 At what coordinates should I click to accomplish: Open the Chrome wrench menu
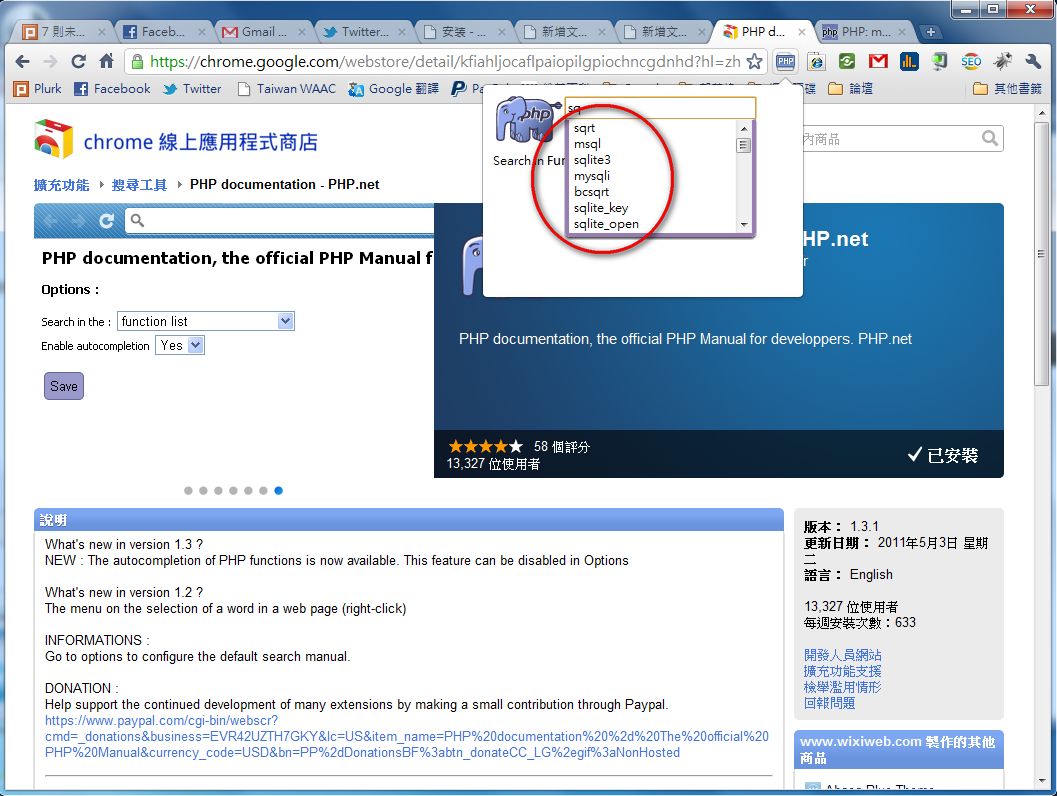pyautogui.click(x=1033, y=62)
